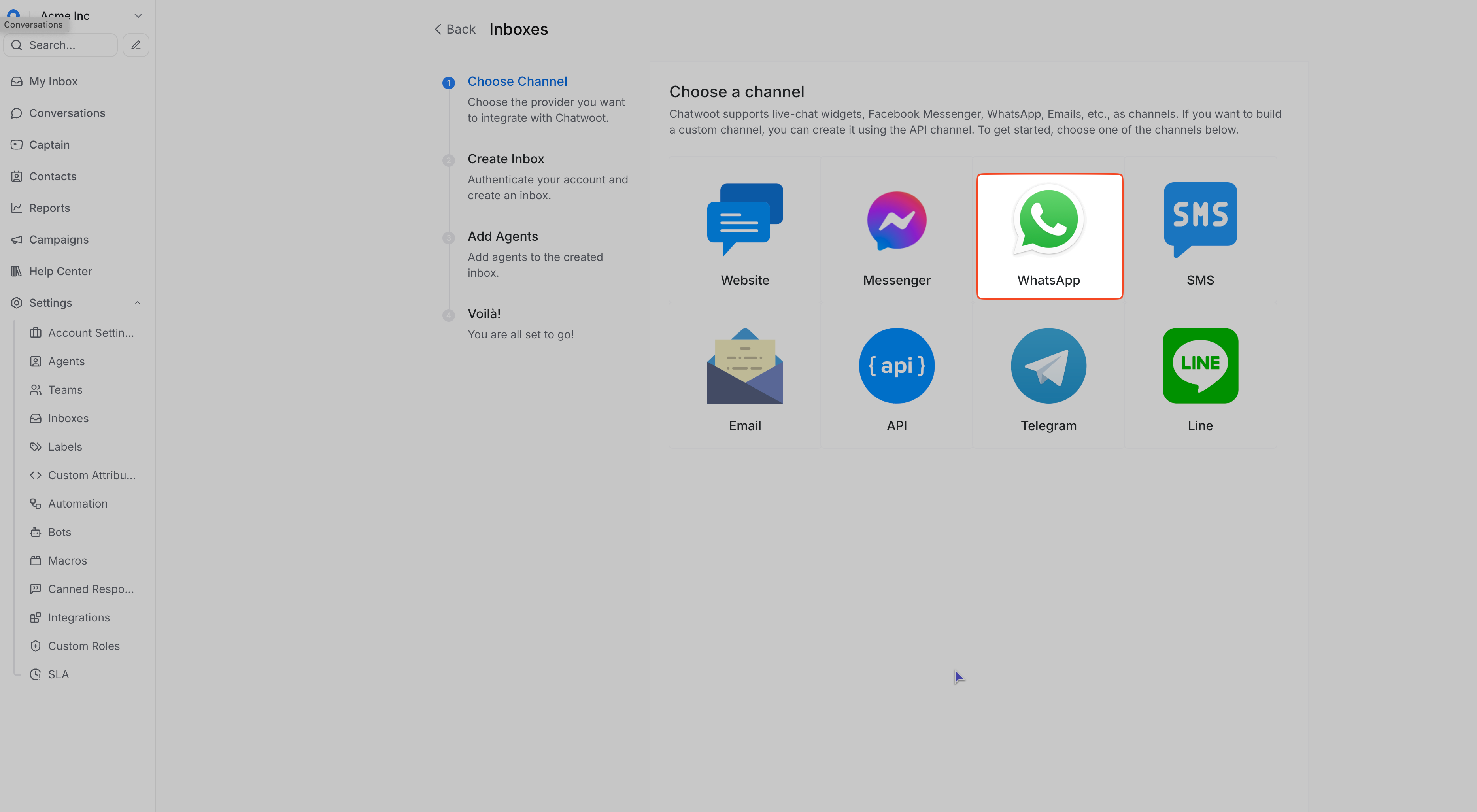This screenshot has height=812, width=1477.
Task: Select the WhatsApp channel icon
Action: tap(1049, 220)
